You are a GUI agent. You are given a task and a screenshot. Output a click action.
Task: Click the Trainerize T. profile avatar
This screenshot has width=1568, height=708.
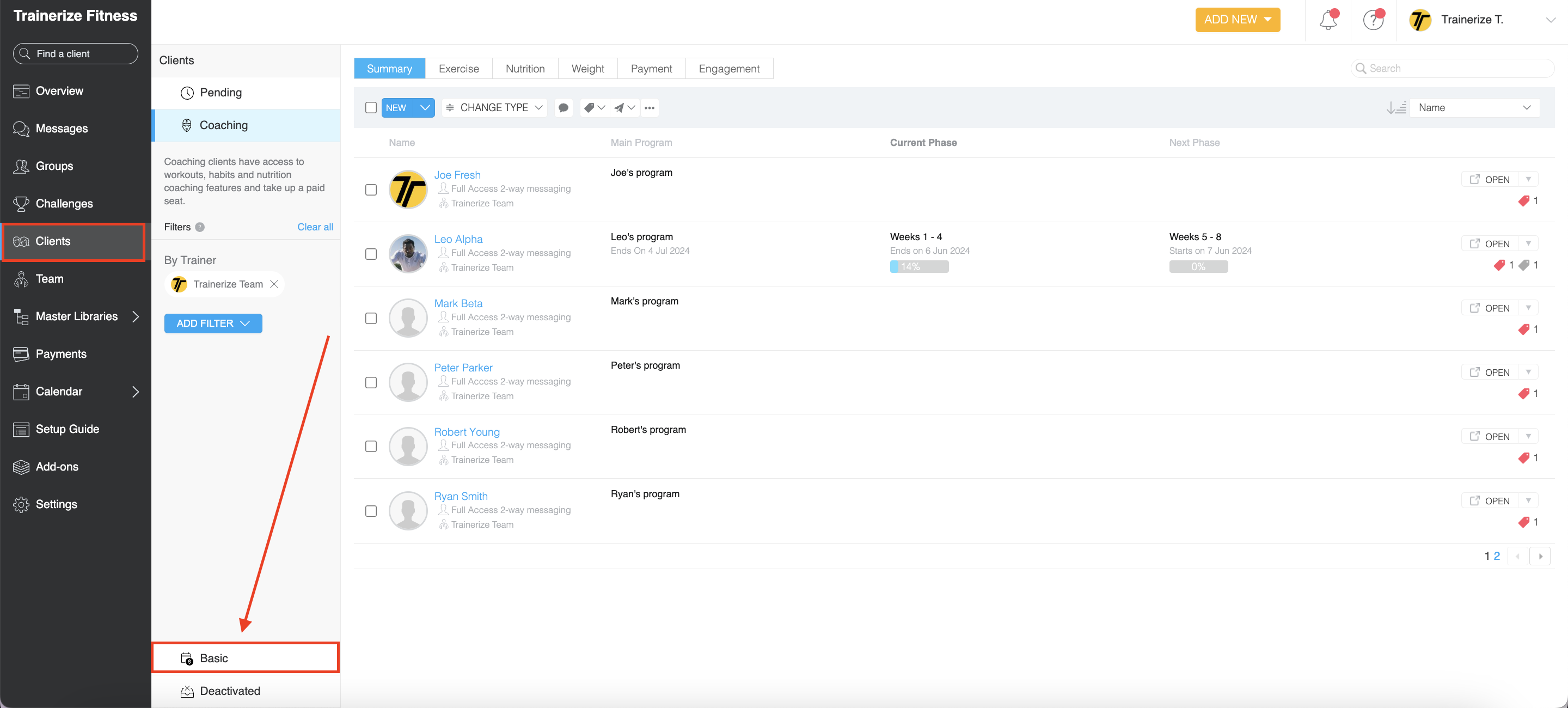[x=1420, y=20]
